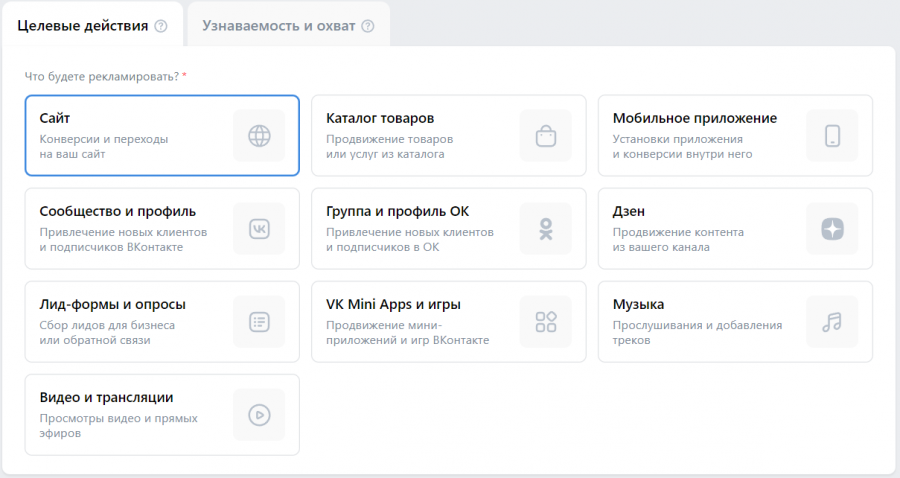Select the Целевые действия tab
Viewport: 900px width, 478px height.
[x=83, y=26]
